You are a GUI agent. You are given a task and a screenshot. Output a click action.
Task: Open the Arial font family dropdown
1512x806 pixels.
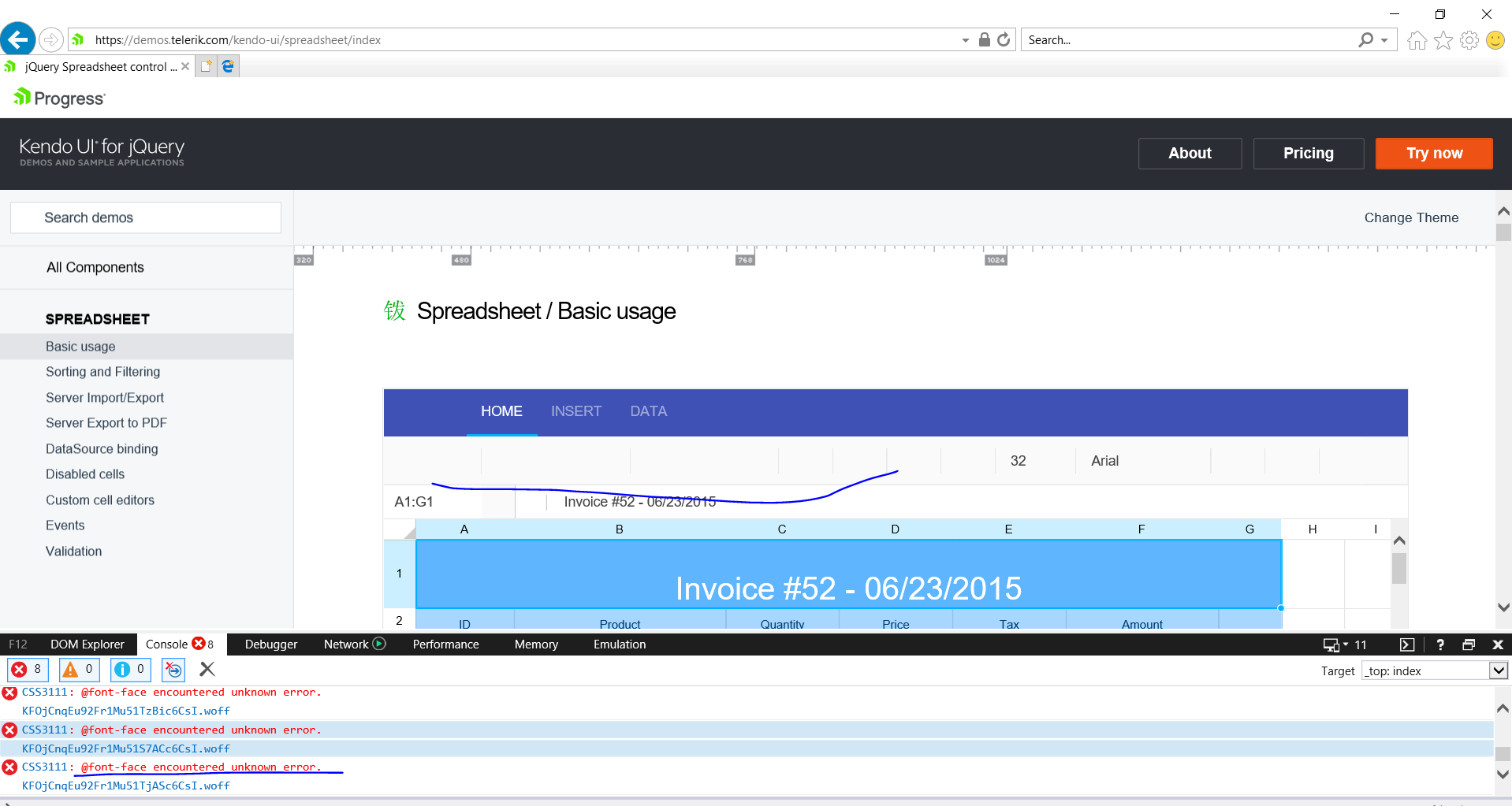[1142, 461]
